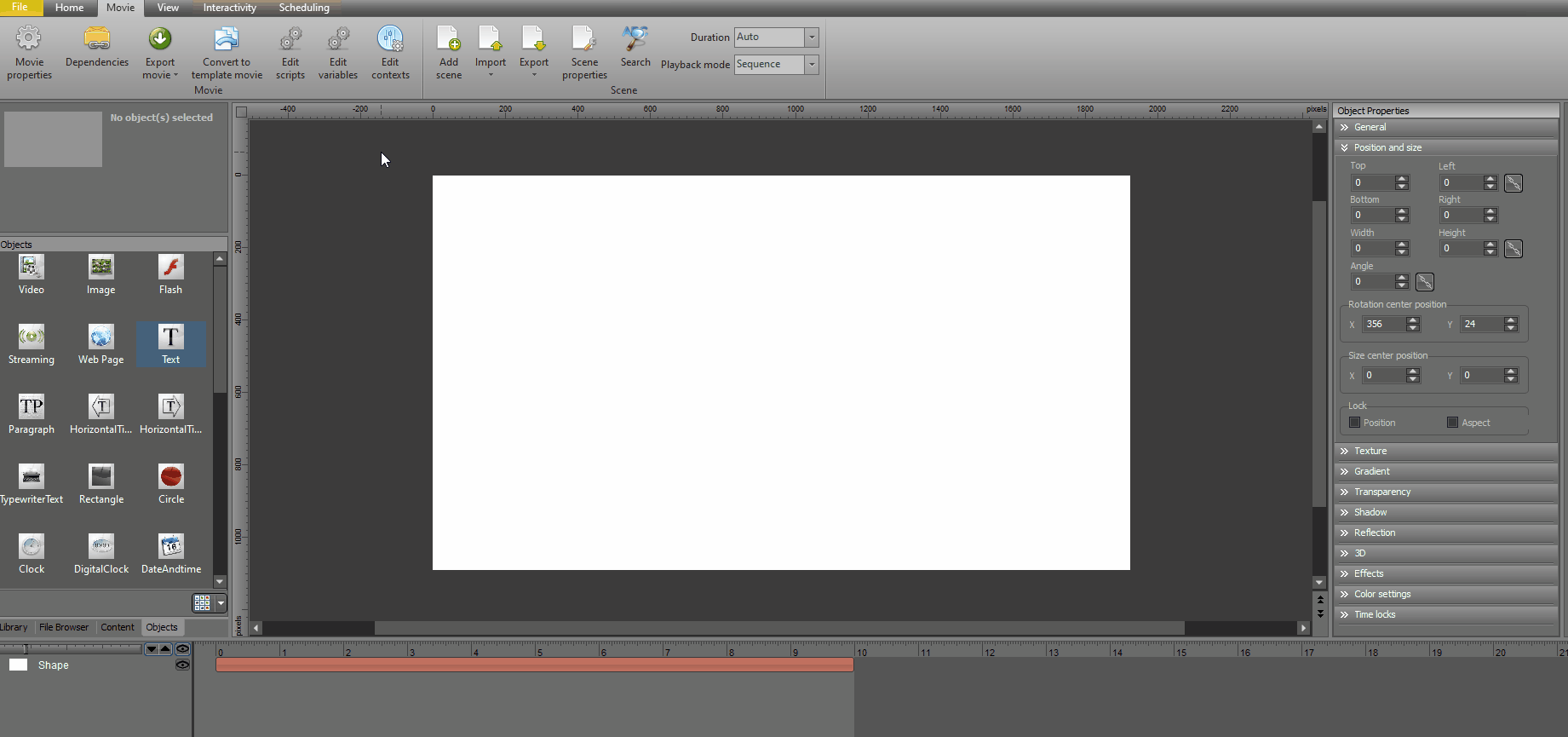
Task: Select the DigitalClock object
Action: (x=101, y=554)
